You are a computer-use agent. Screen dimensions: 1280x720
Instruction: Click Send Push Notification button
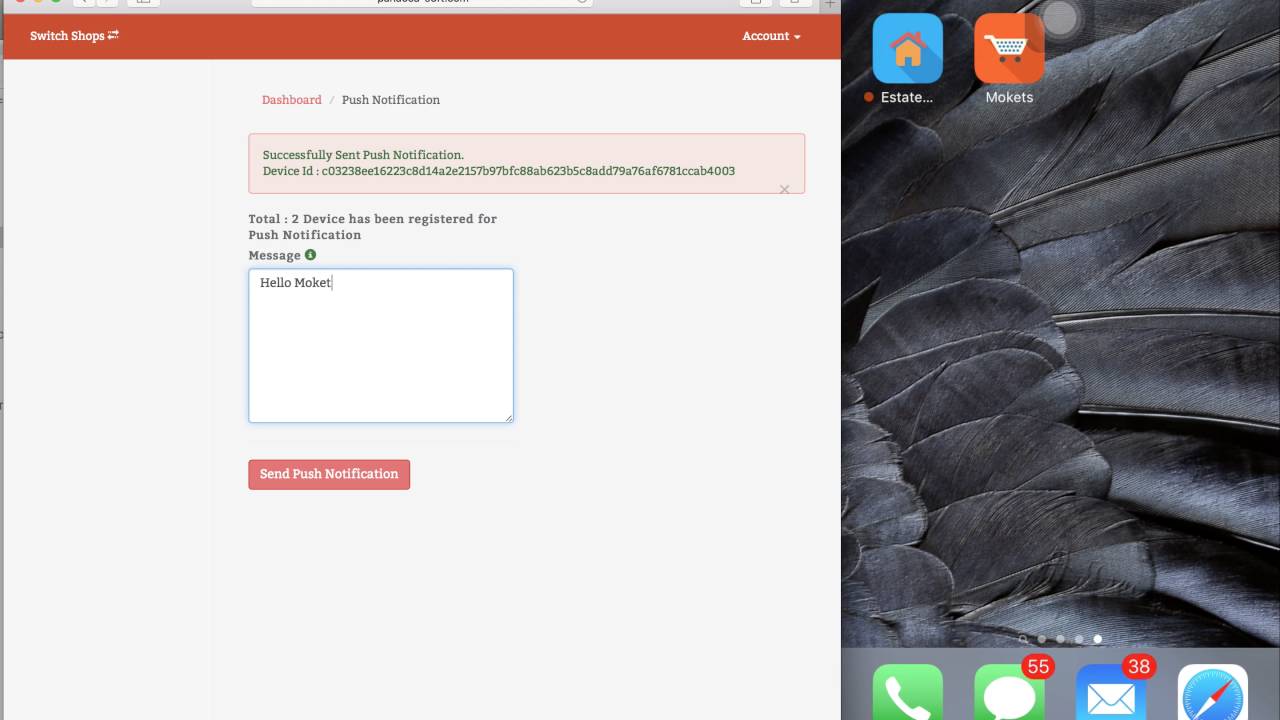coord(329,474)
